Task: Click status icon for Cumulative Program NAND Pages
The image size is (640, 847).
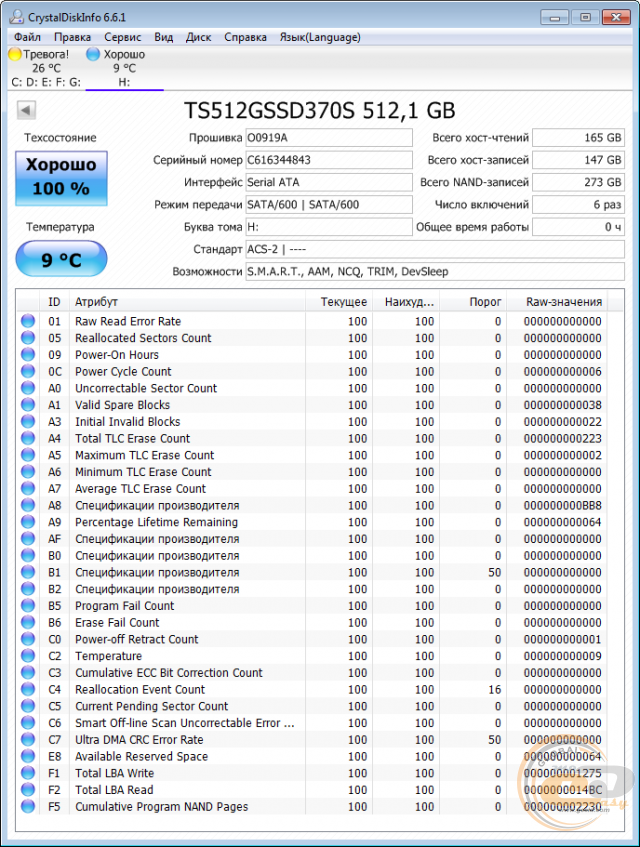Action: pyautogui.click(x=28, y=806)
